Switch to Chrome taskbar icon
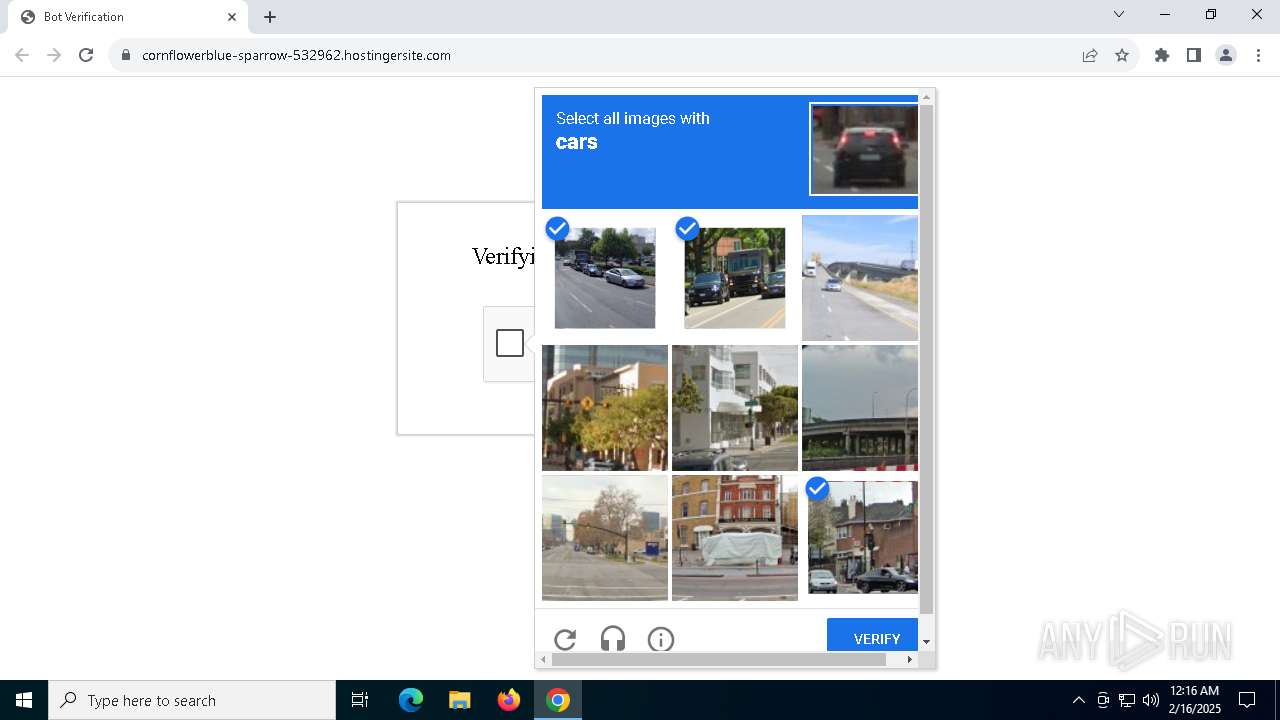 tap(558, 700)
